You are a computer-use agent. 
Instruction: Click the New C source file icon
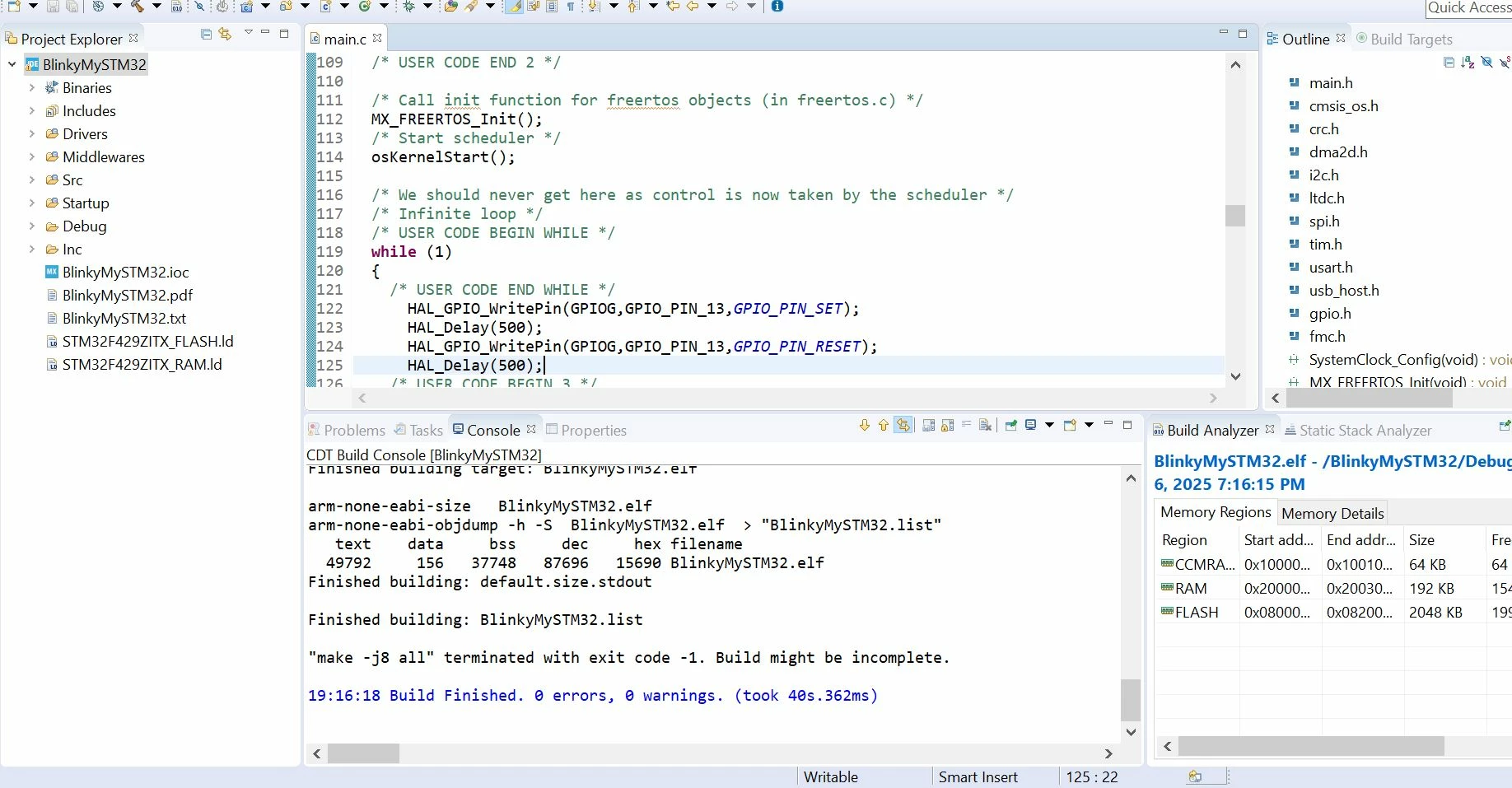[325, 7]
